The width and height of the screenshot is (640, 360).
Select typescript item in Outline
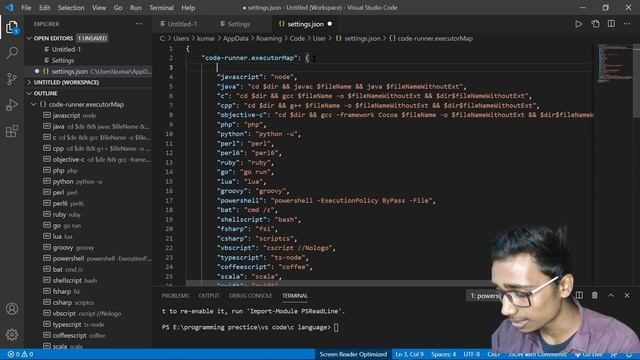88,324
